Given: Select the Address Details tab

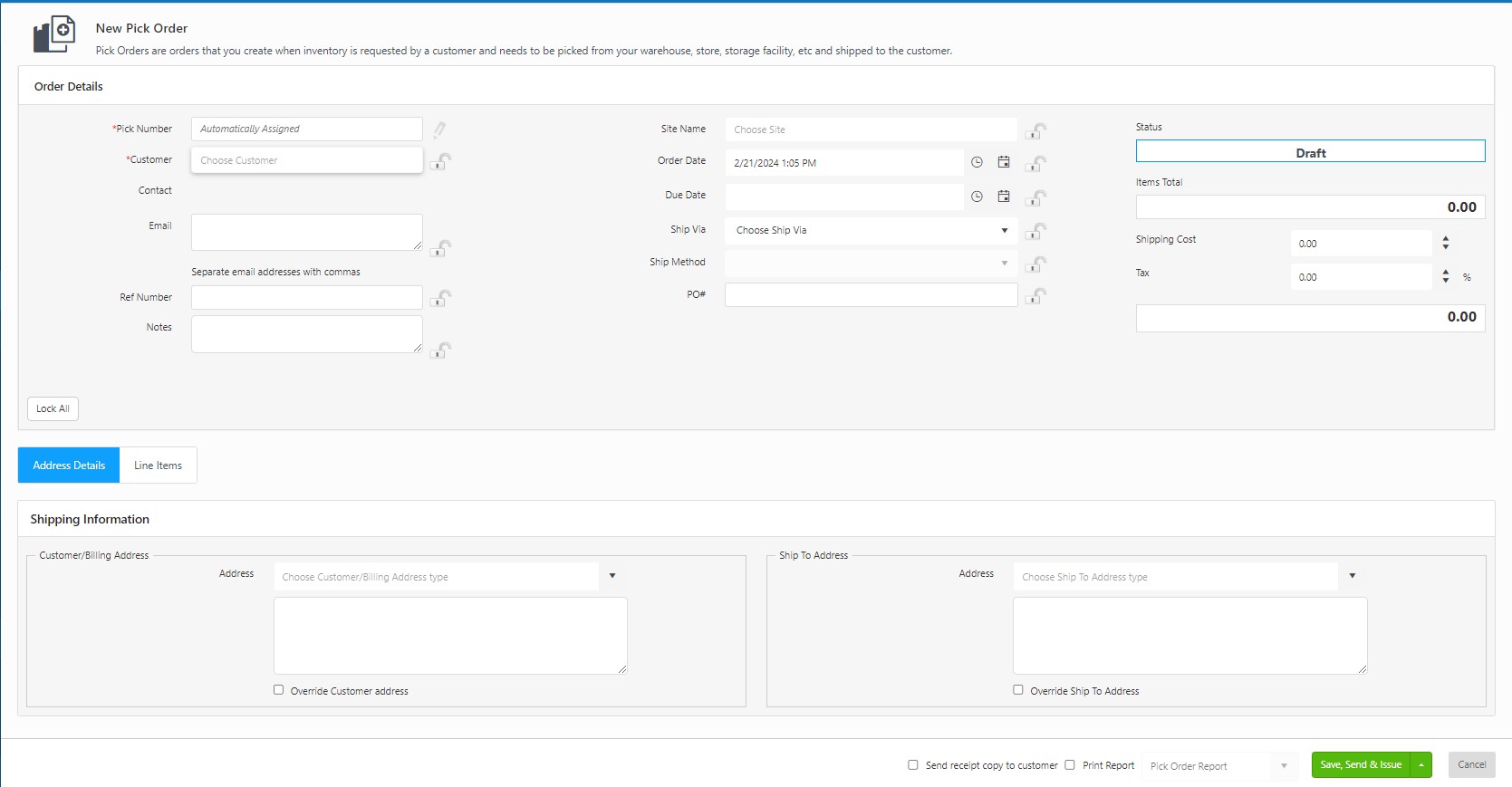Looking at the screenshot, I should point(69,465).
